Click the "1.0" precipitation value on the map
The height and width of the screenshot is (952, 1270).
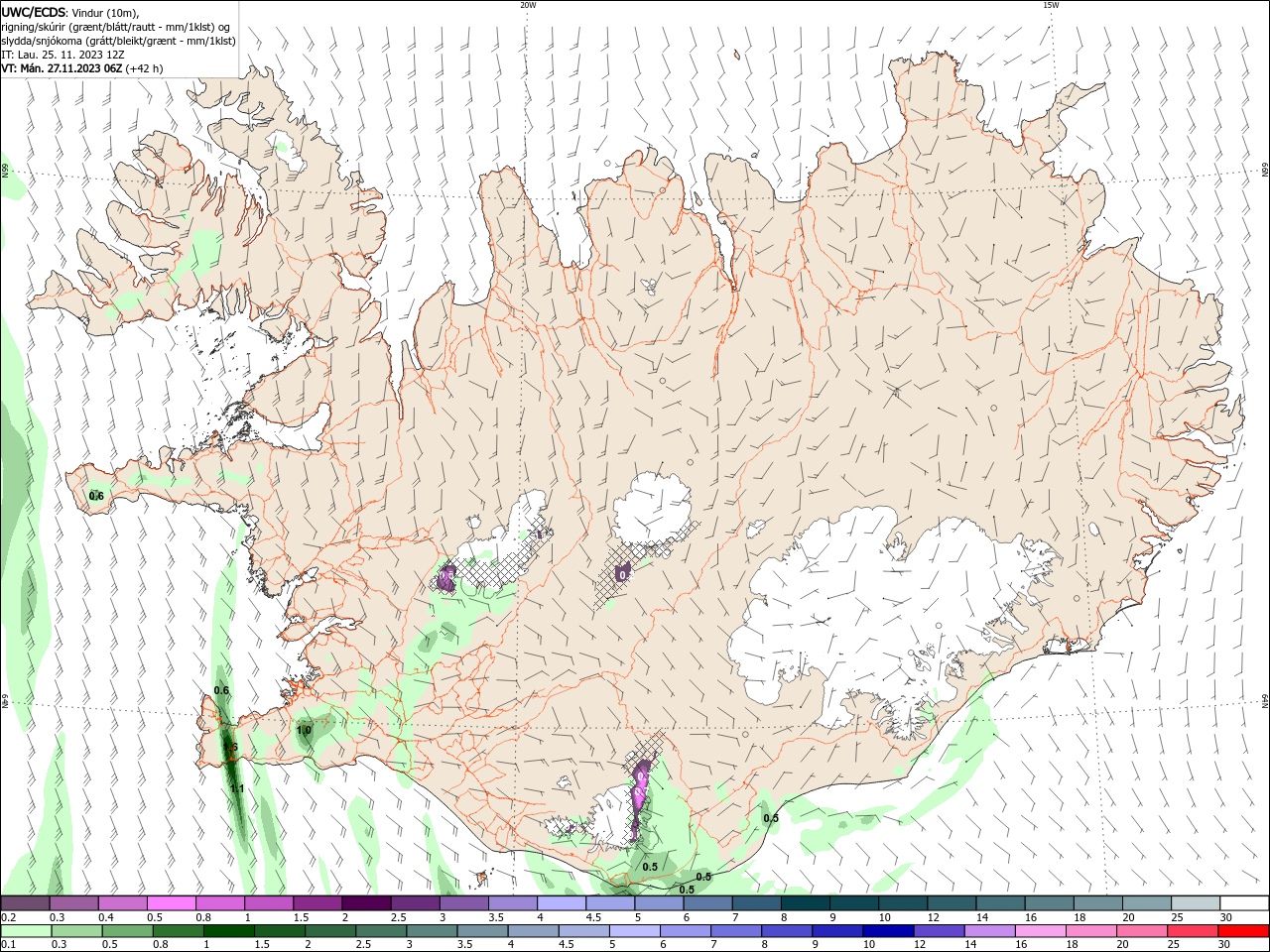tap(305, 730)
